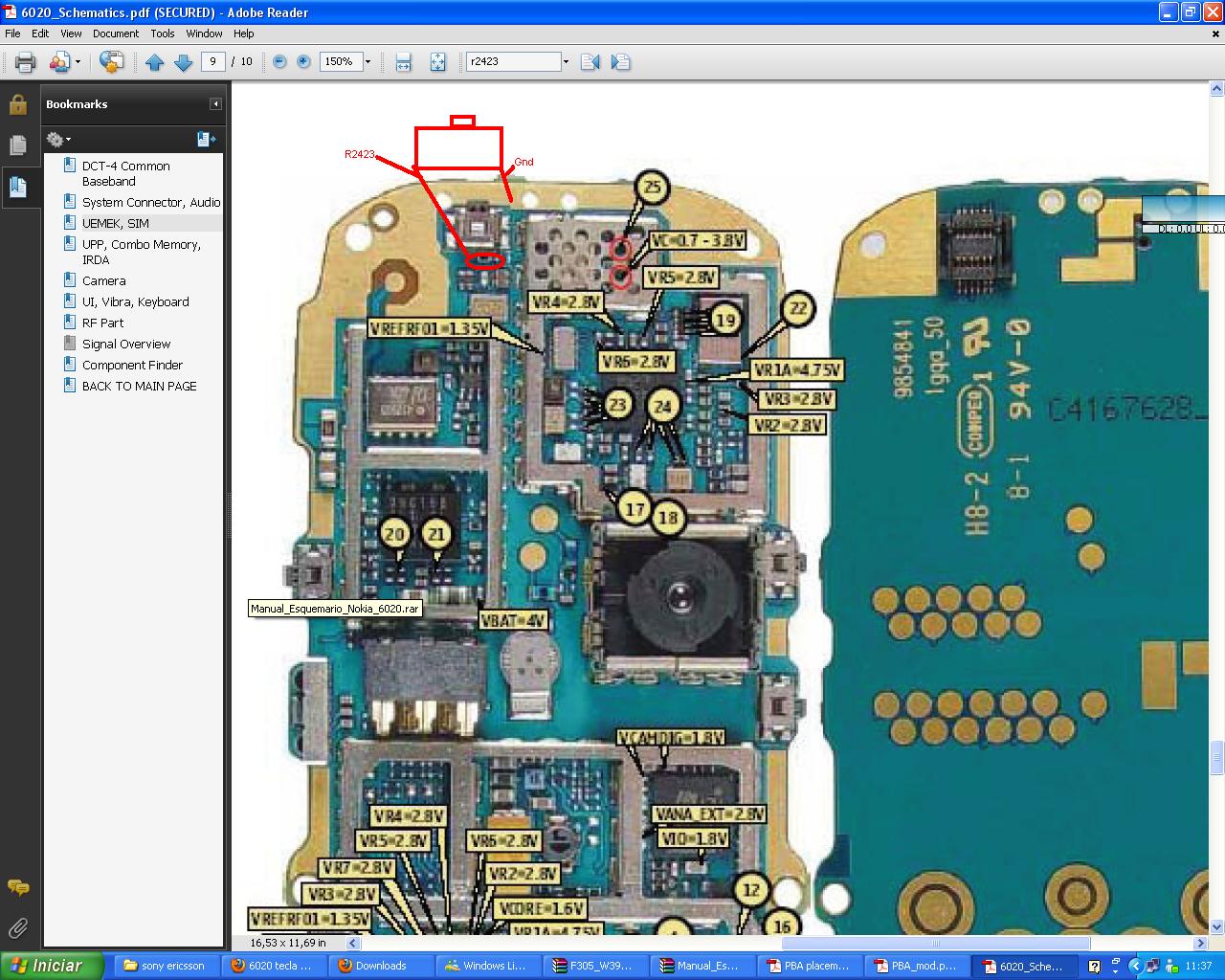This screenshot has width=1225, height=980.
Task: Expand the collaborate icon's dropdown arrow
Action: tap(78, 62)
